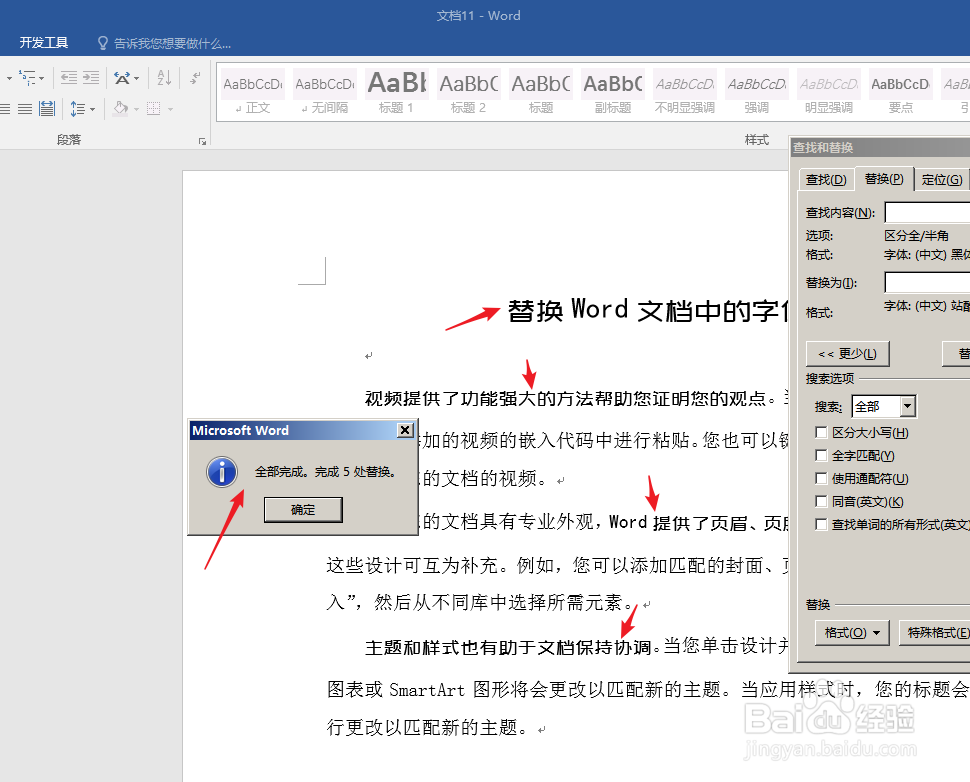Click the 确定 button in the dialog
970x782 pixels.
(x=302, y=509)
